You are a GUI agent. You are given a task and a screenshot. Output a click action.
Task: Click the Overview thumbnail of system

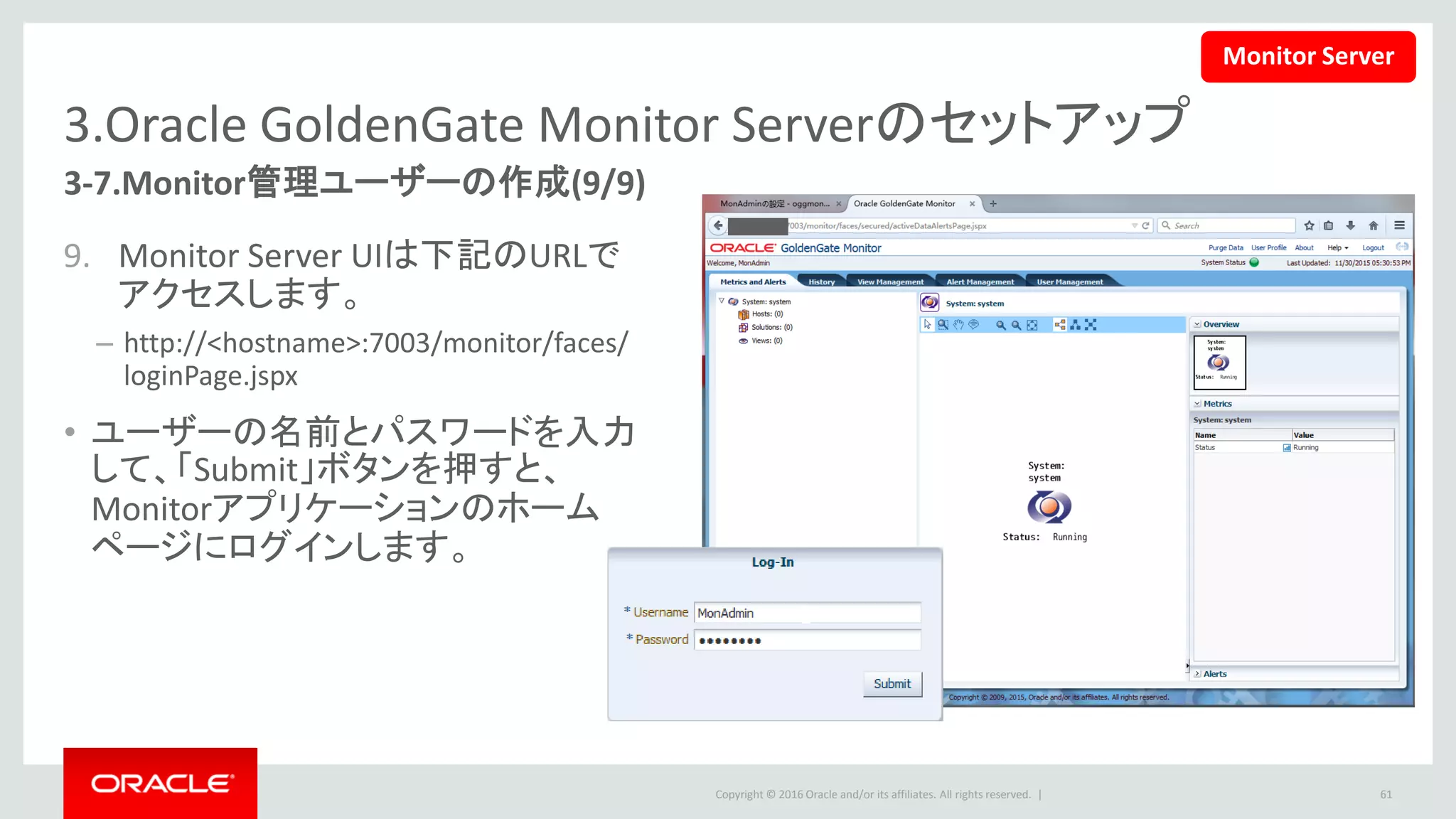tap(1219, 363)
